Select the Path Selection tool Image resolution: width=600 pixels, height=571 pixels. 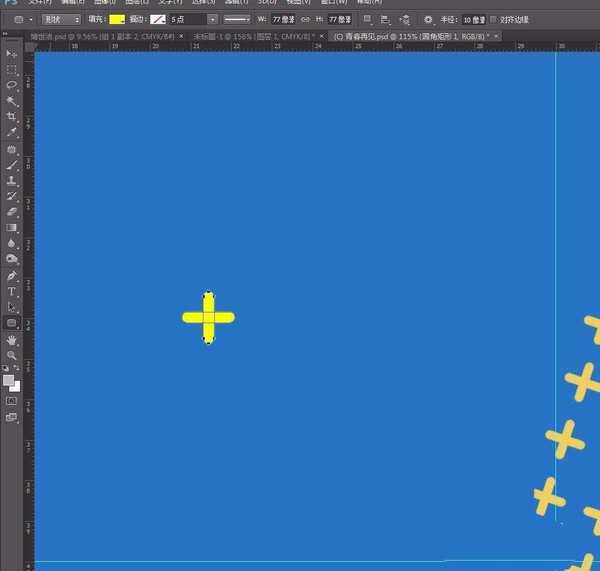tap(11, 307)
